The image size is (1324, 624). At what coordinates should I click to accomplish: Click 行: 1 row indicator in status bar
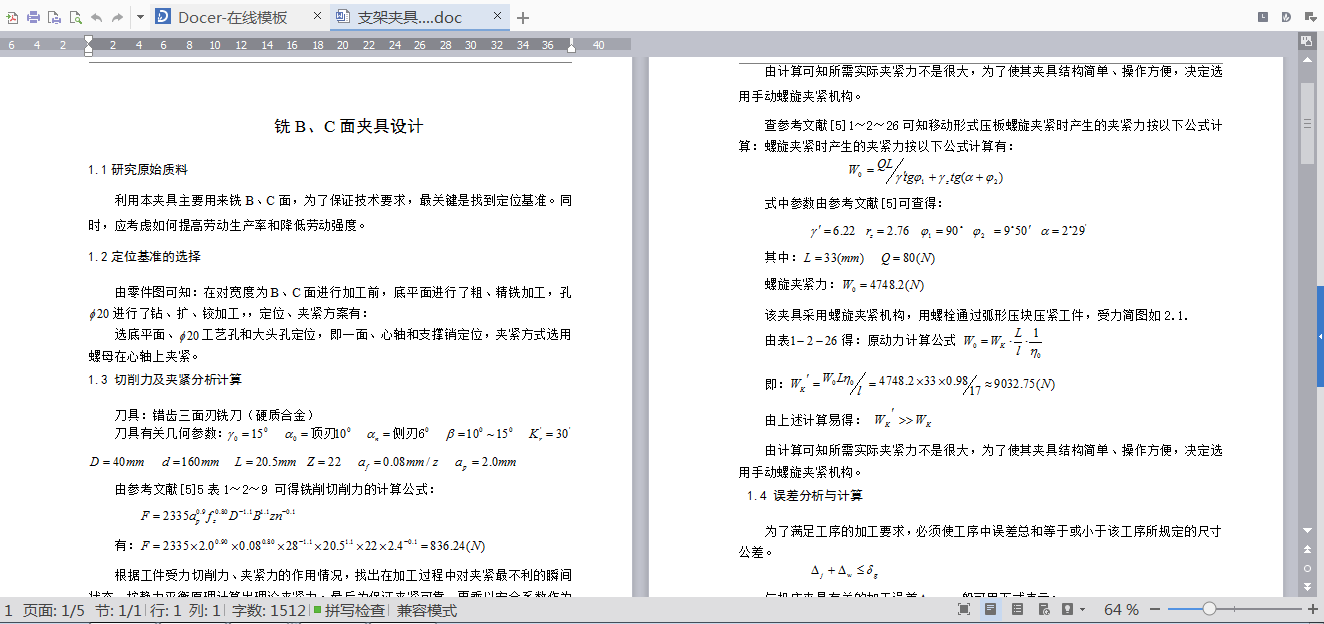click(x=164, y=610)
